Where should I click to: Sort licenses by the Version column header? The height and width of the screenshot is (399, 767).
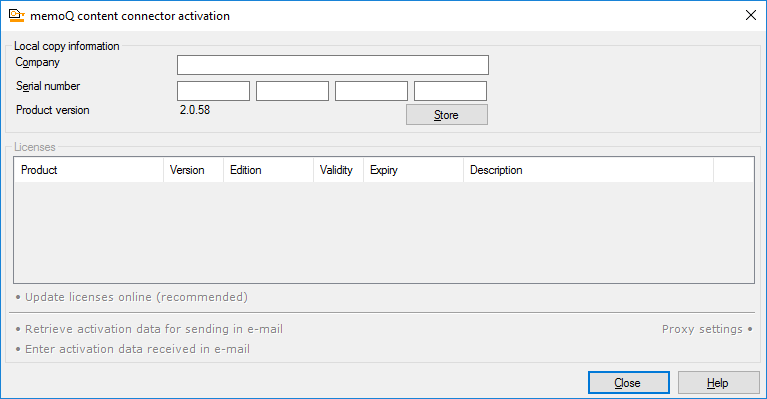193,170
